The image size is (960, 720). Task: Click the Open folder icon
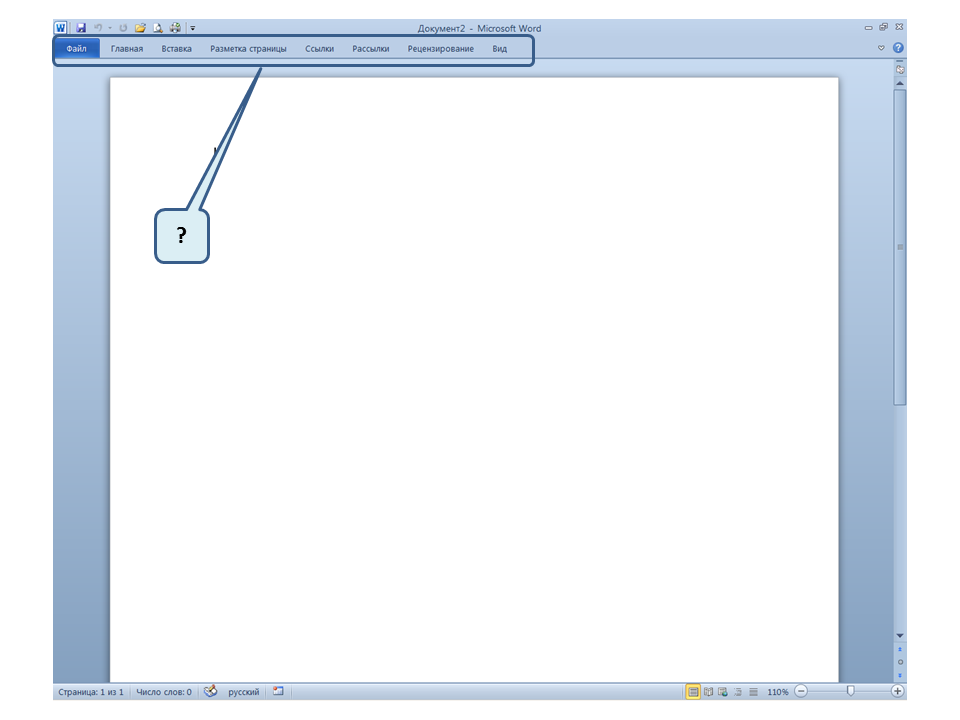tap(140, 28)
